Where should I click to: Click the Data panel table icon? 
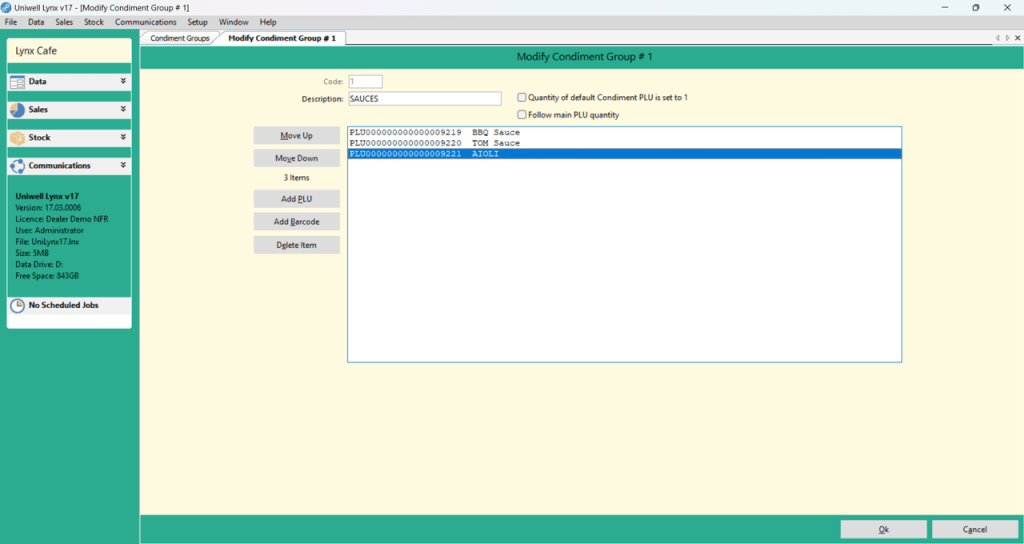pos(18,82)
